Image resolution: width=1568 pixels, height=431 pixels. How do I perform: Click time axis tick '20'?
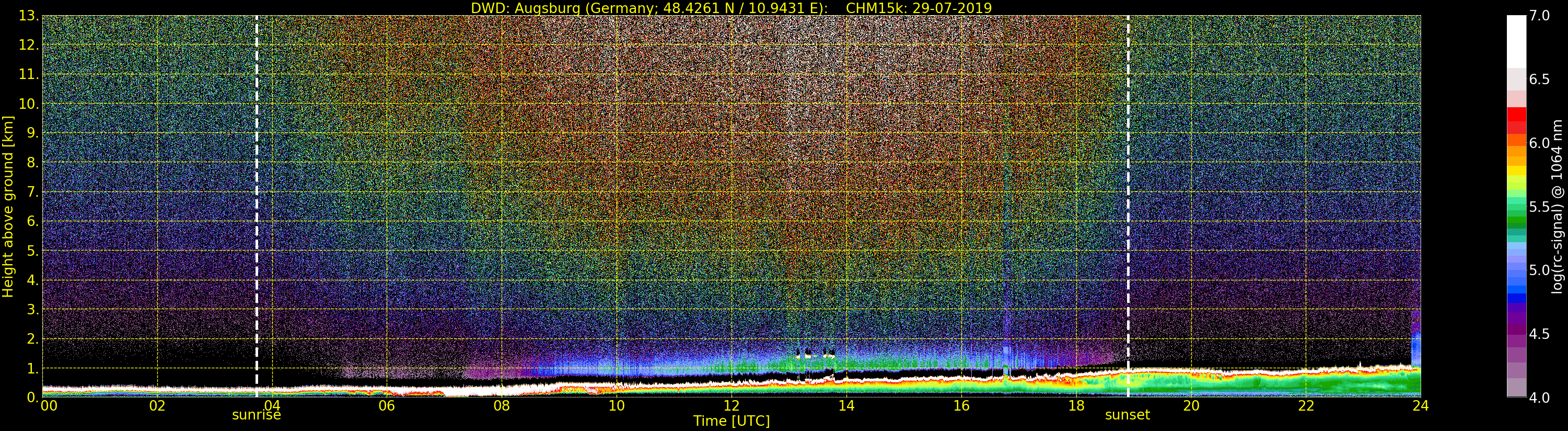(x=1191, y=406)
